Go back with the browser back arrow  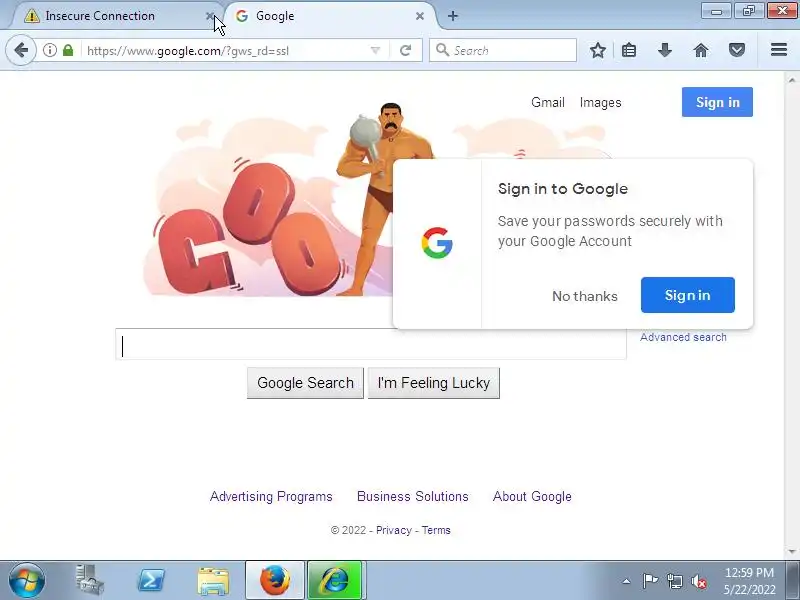(21, 50)
